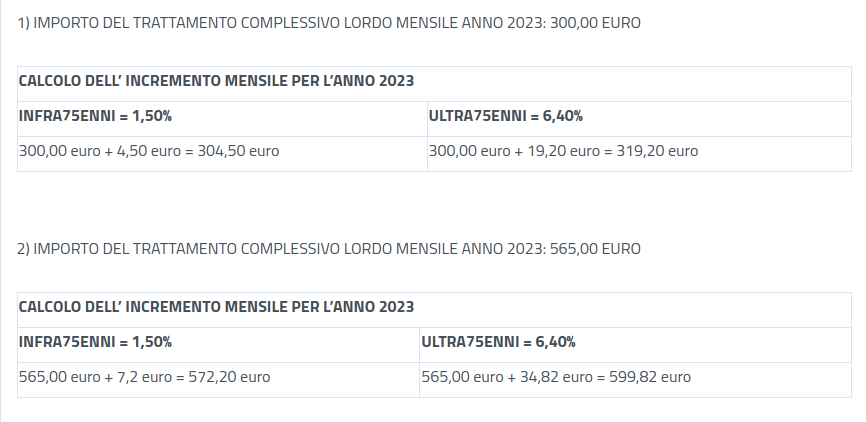This screenshot has height=422, width=866.
Task: Select the second table's 'Calcolo dell'incremento mensile' header
Action: tap(216, 307)
